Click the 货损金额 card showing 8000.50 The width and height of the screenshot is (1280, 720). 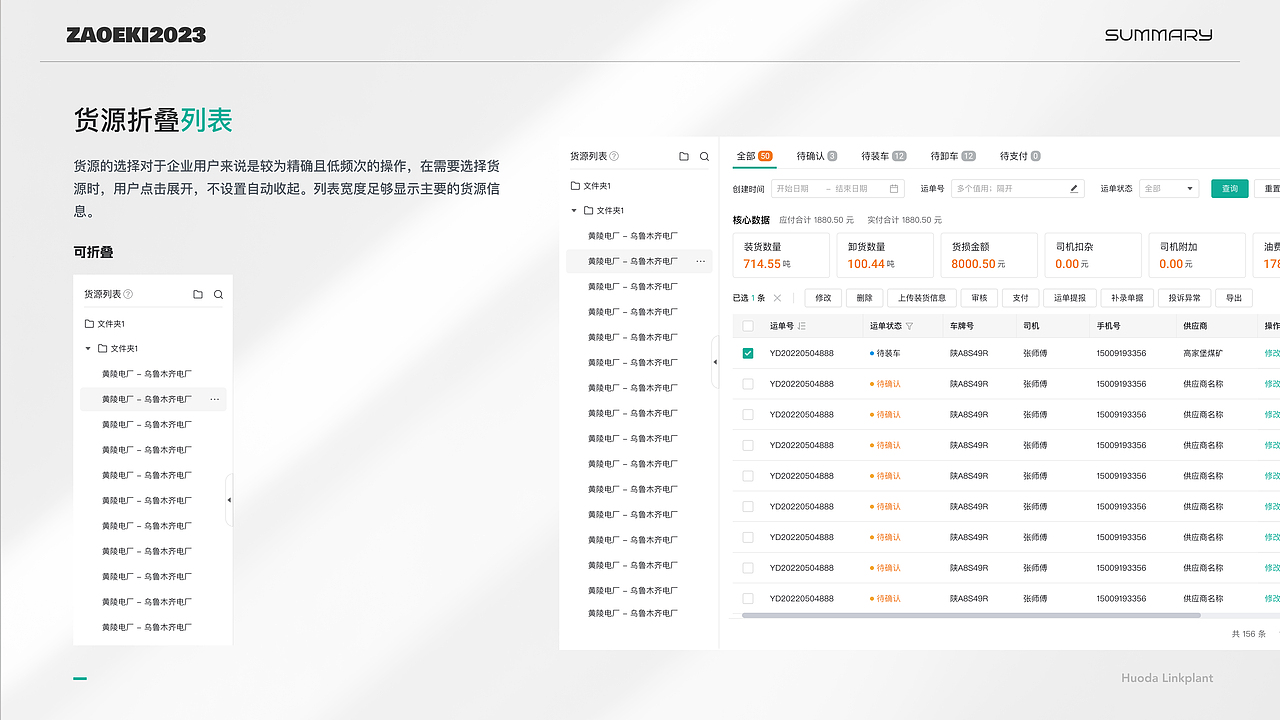pyautogui.click(x=989, y=255)
